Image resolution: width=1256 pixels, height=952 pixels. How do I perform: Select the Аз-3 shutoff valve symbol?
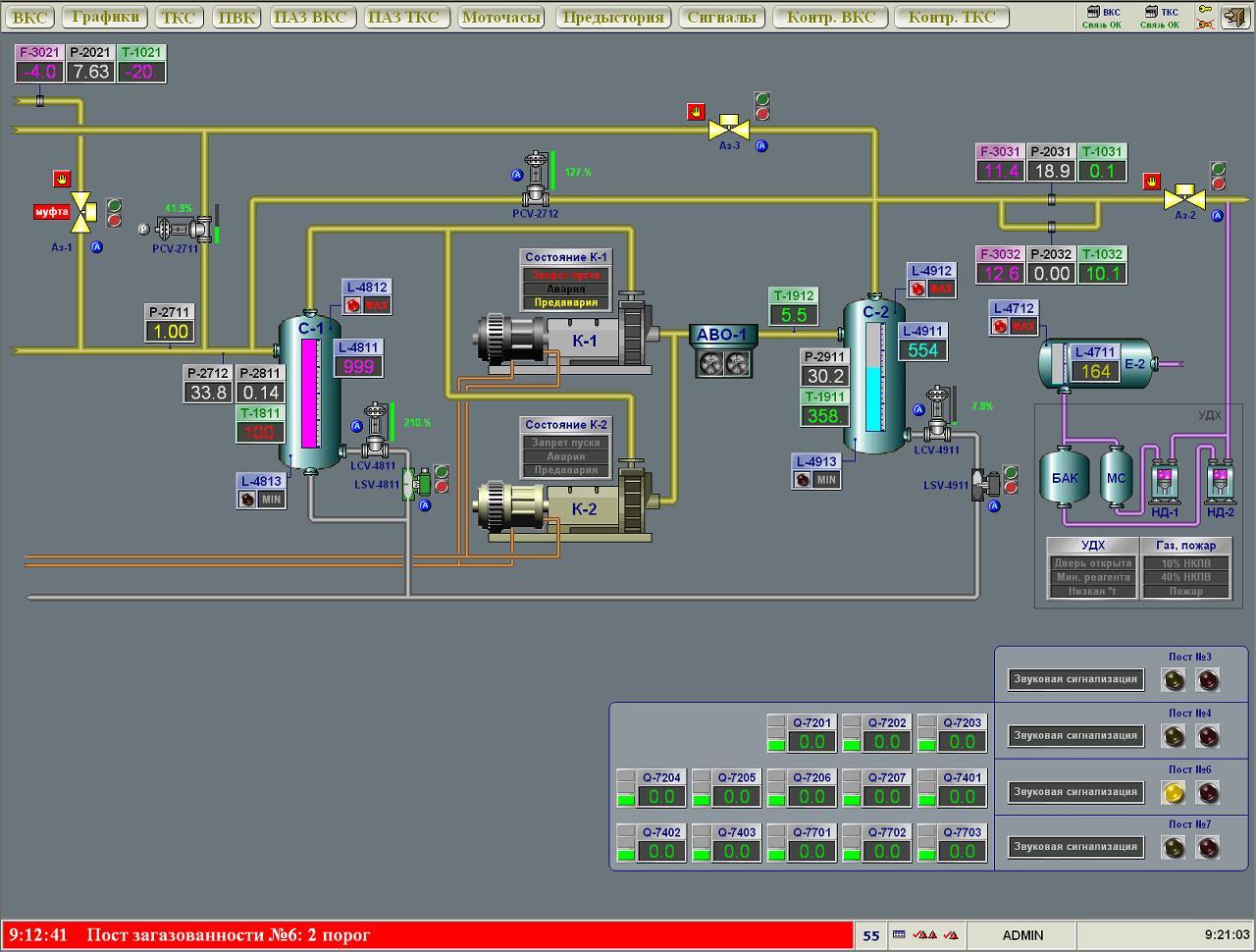point(729,129)
